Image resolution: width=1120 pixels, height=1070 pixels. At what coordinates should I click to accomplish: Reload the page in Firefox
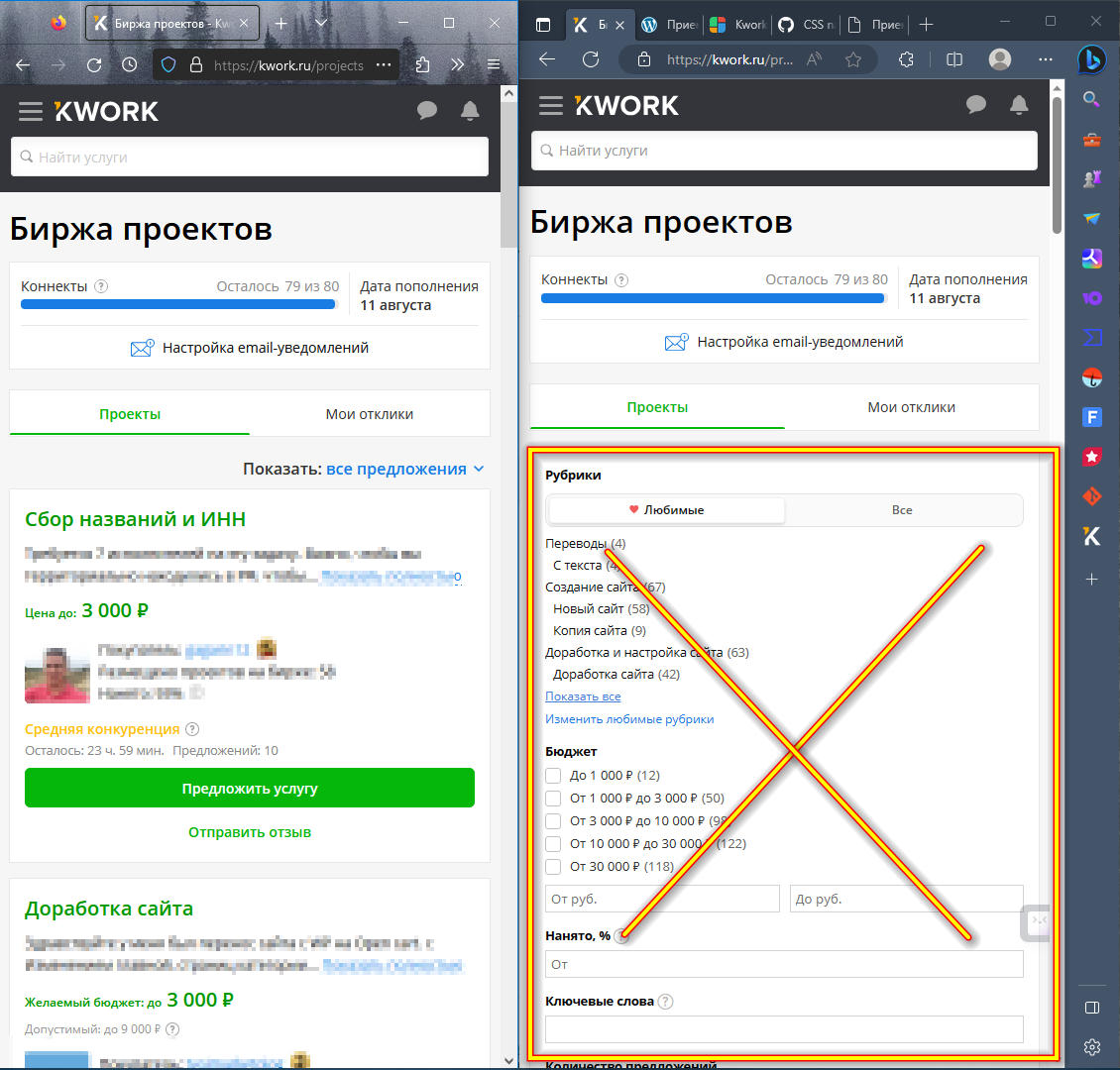94,65
